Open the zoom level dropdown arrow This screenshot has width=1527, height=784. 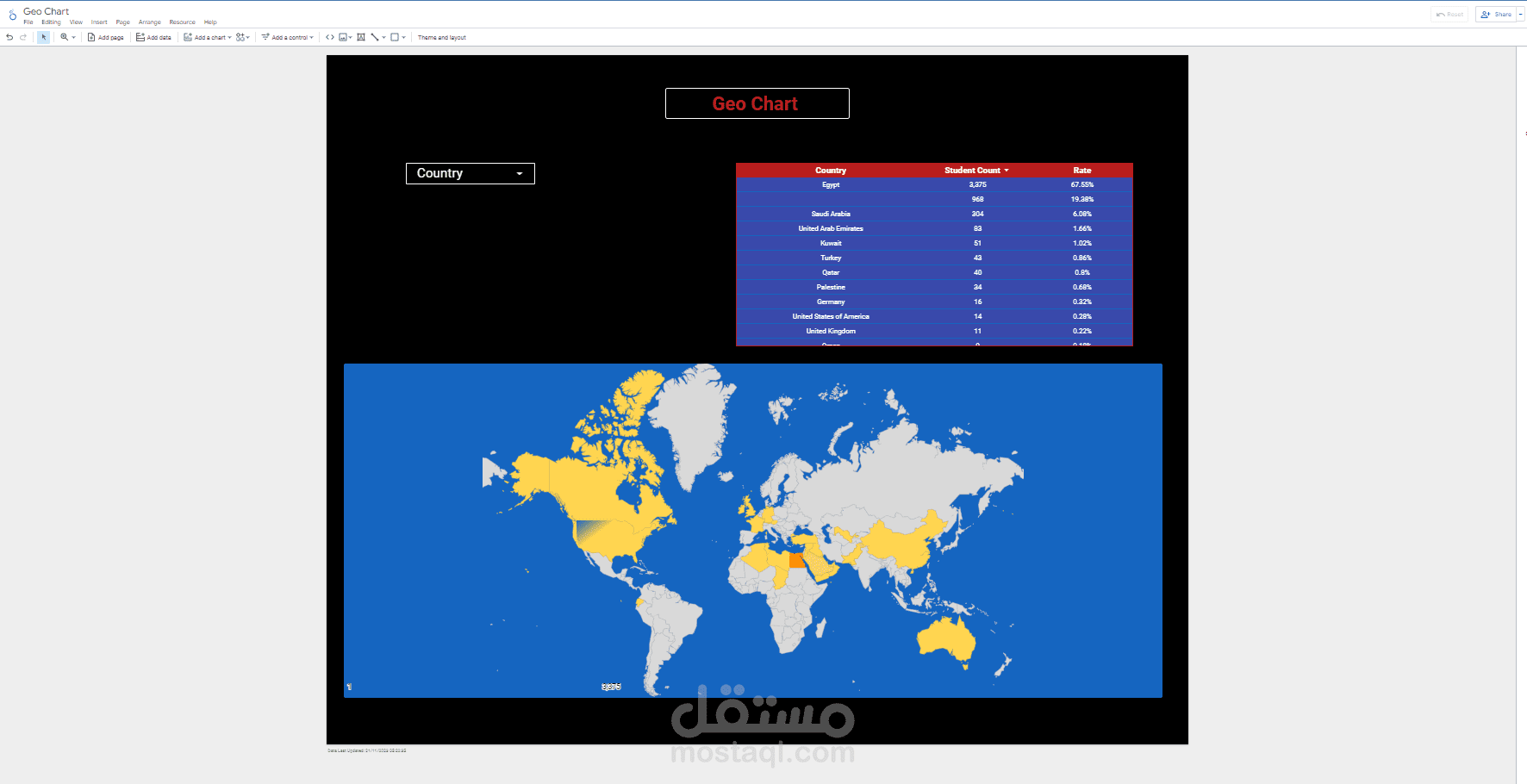pos(74,37)
